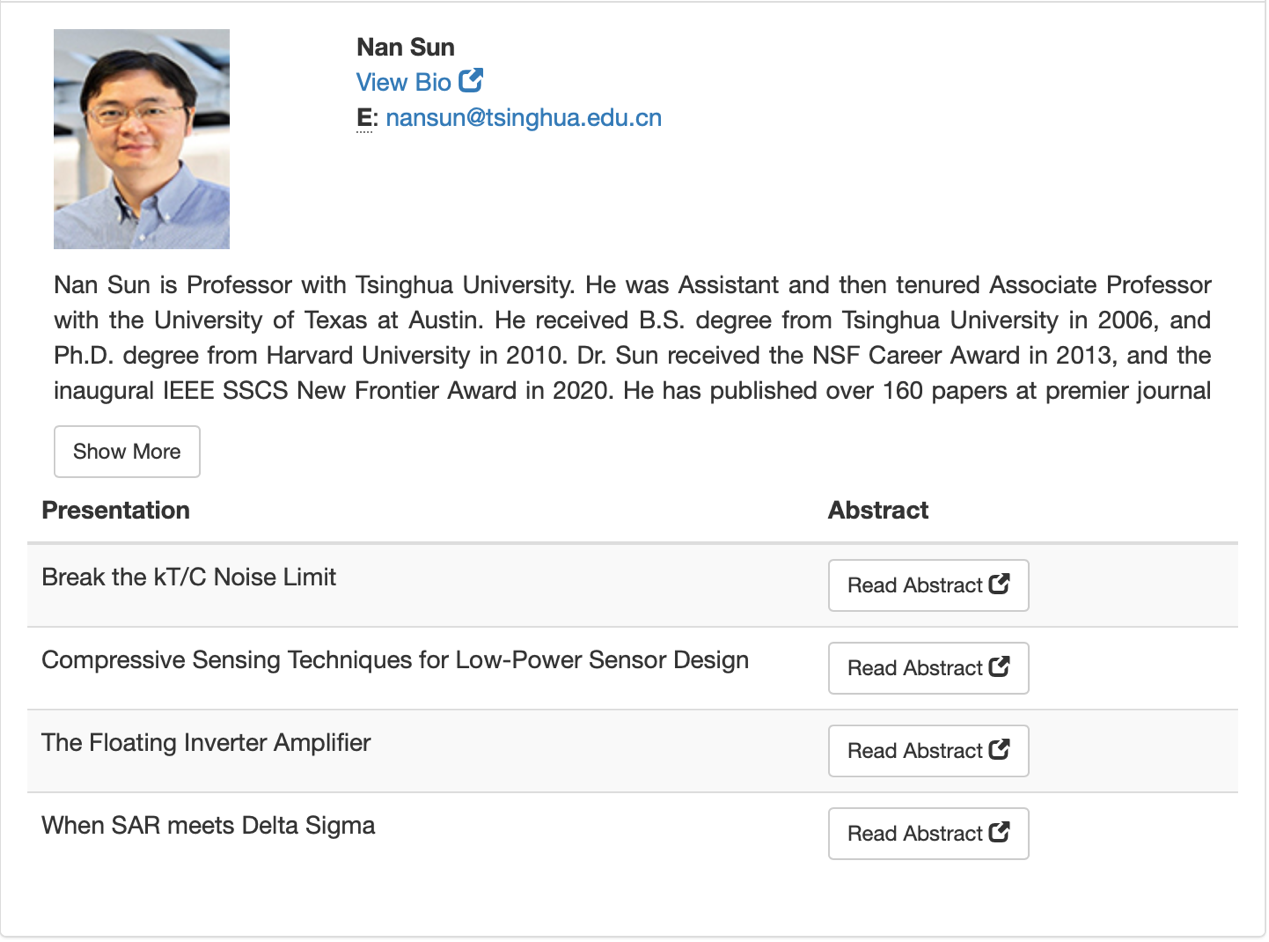The height and width of the screenshot is (942, 1269).
Task: Click the Abstract column header
Action: [x=878, y=510]
